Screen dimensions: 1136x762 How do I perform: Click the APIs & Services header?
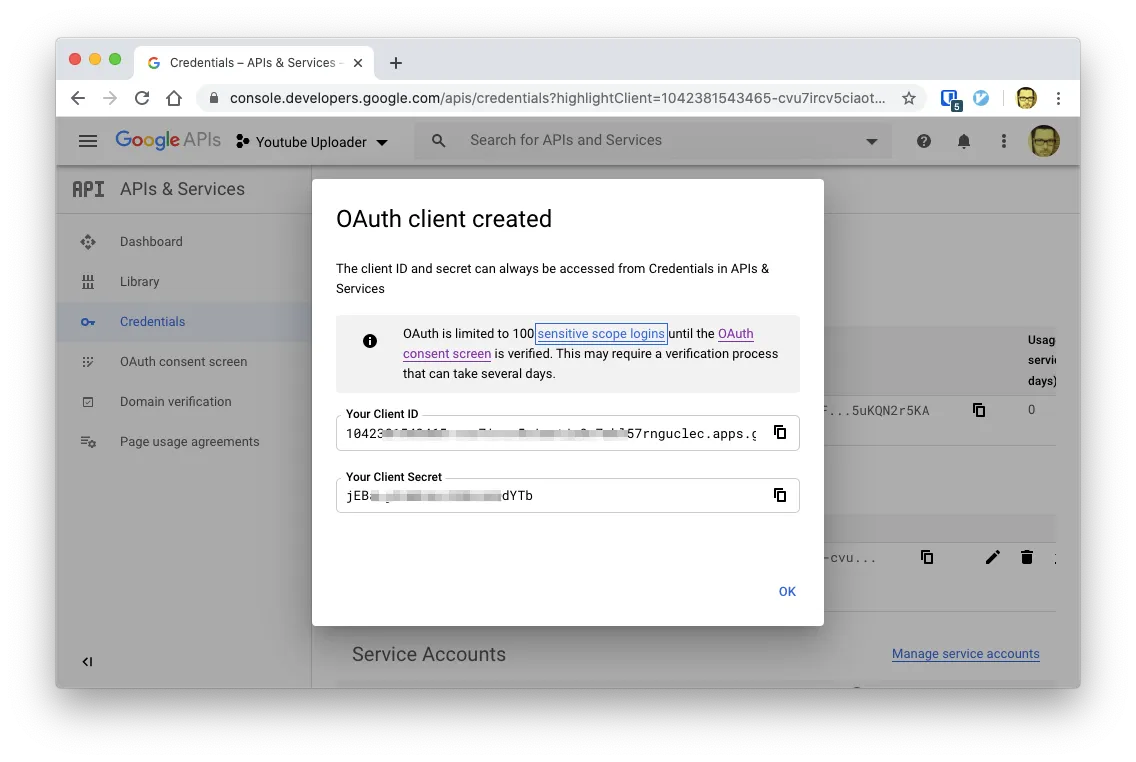click(183, 189)
